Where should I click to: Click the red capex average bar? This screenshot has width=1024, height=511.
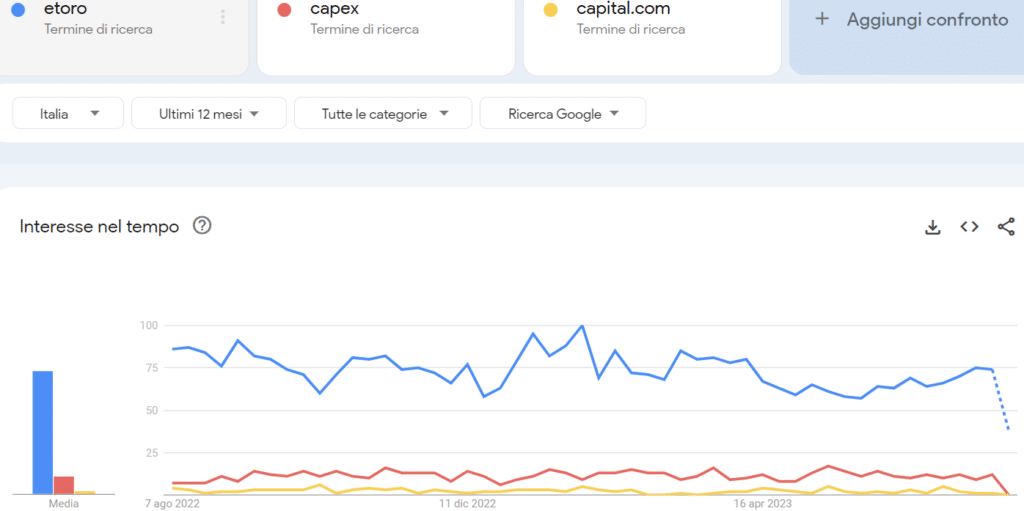[64, 485]
